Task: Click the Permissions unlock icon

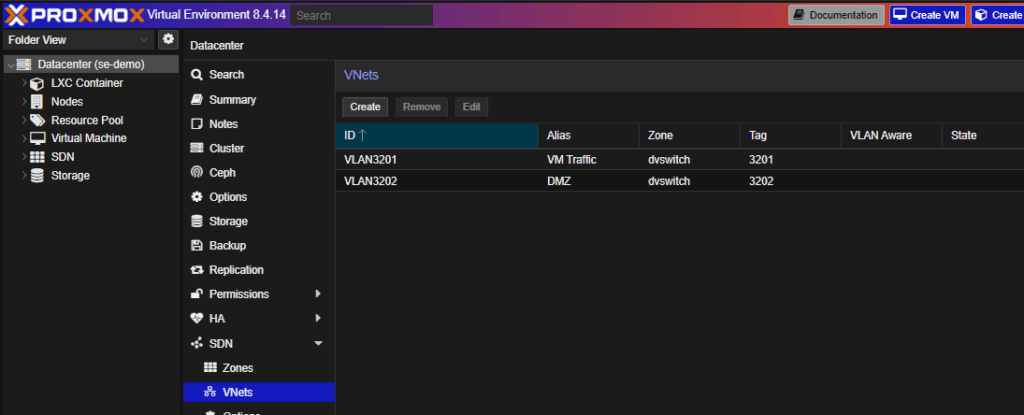Action: (x=197, y=294)
